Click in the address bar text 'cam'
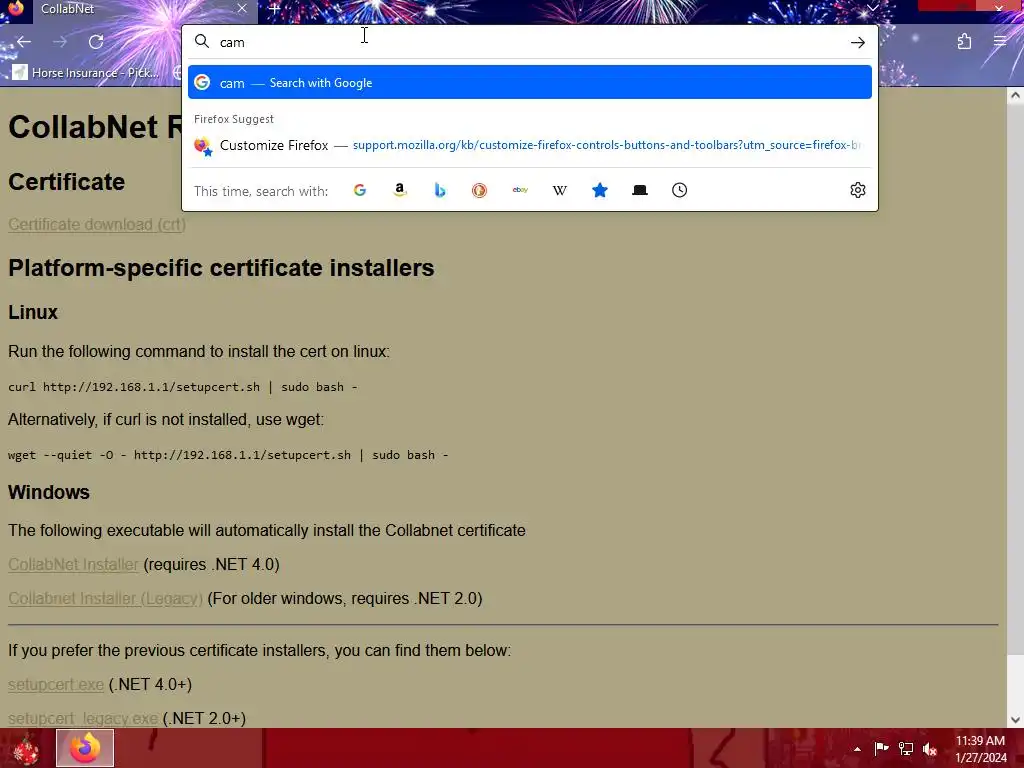Viewport: 1024px width, 768px height. click(232, 42)
